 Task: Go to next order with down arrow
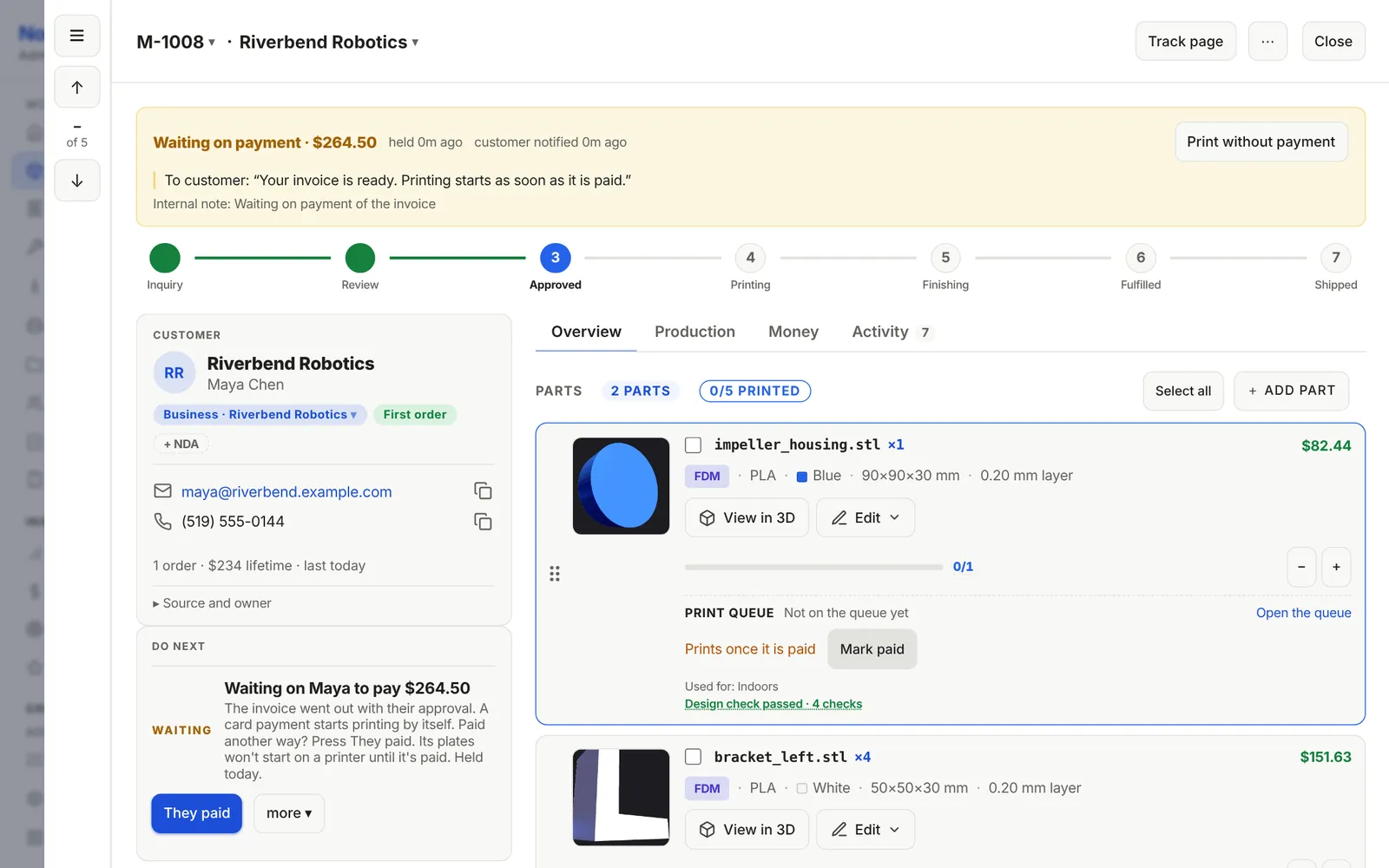[x=77, y=181]
